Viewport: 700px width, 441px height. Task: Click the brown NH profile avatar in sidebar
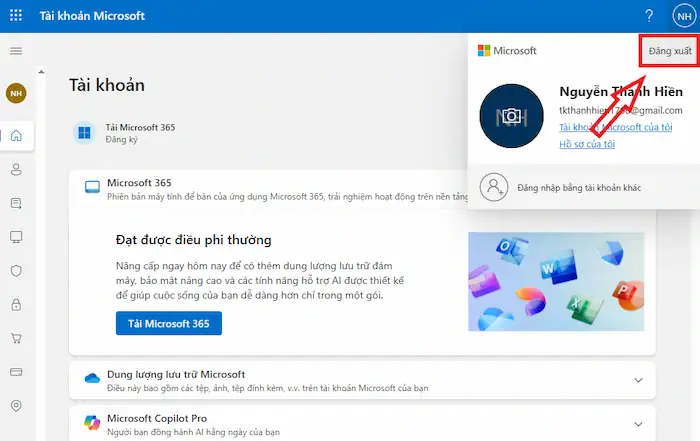[x=16, y=93]
